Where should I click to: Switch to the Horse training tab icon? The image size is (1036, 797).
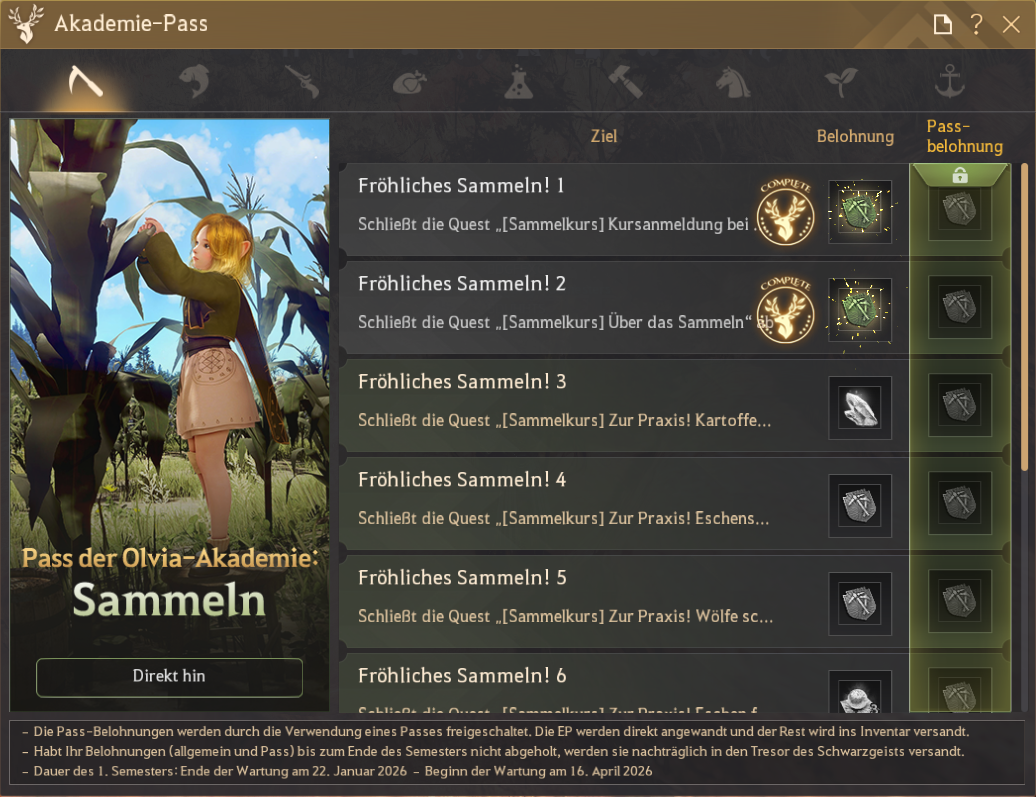pos(733,82)
